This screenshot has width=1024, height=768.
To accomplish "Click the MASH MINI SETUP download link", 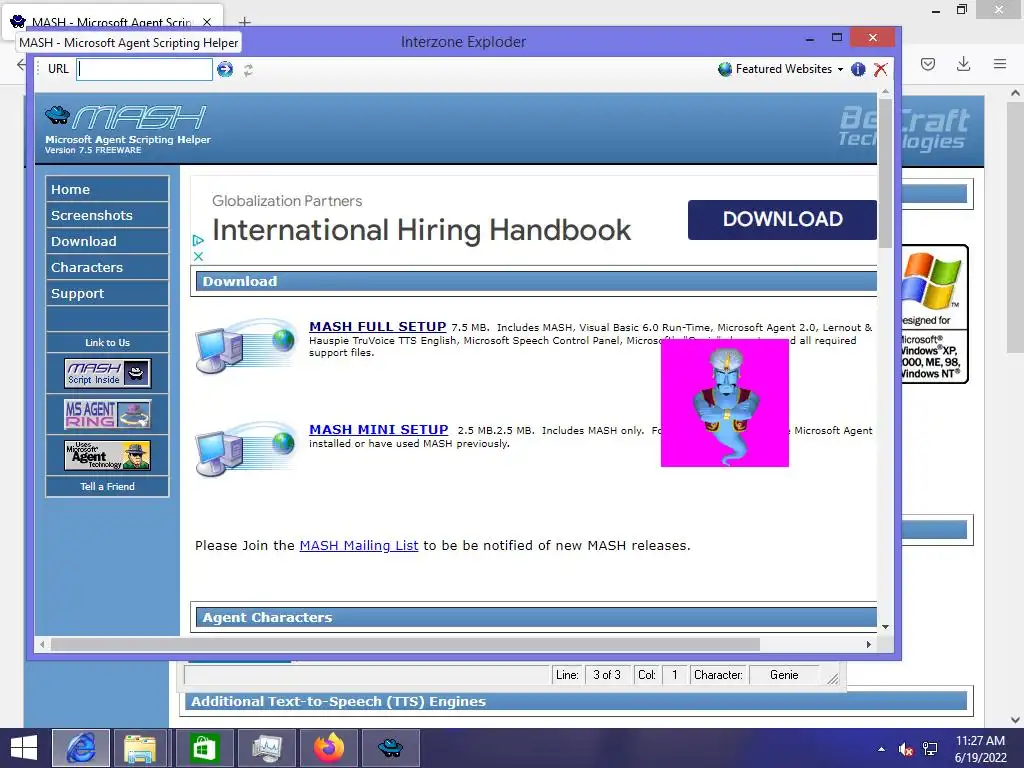I will (x=379, y=430).
